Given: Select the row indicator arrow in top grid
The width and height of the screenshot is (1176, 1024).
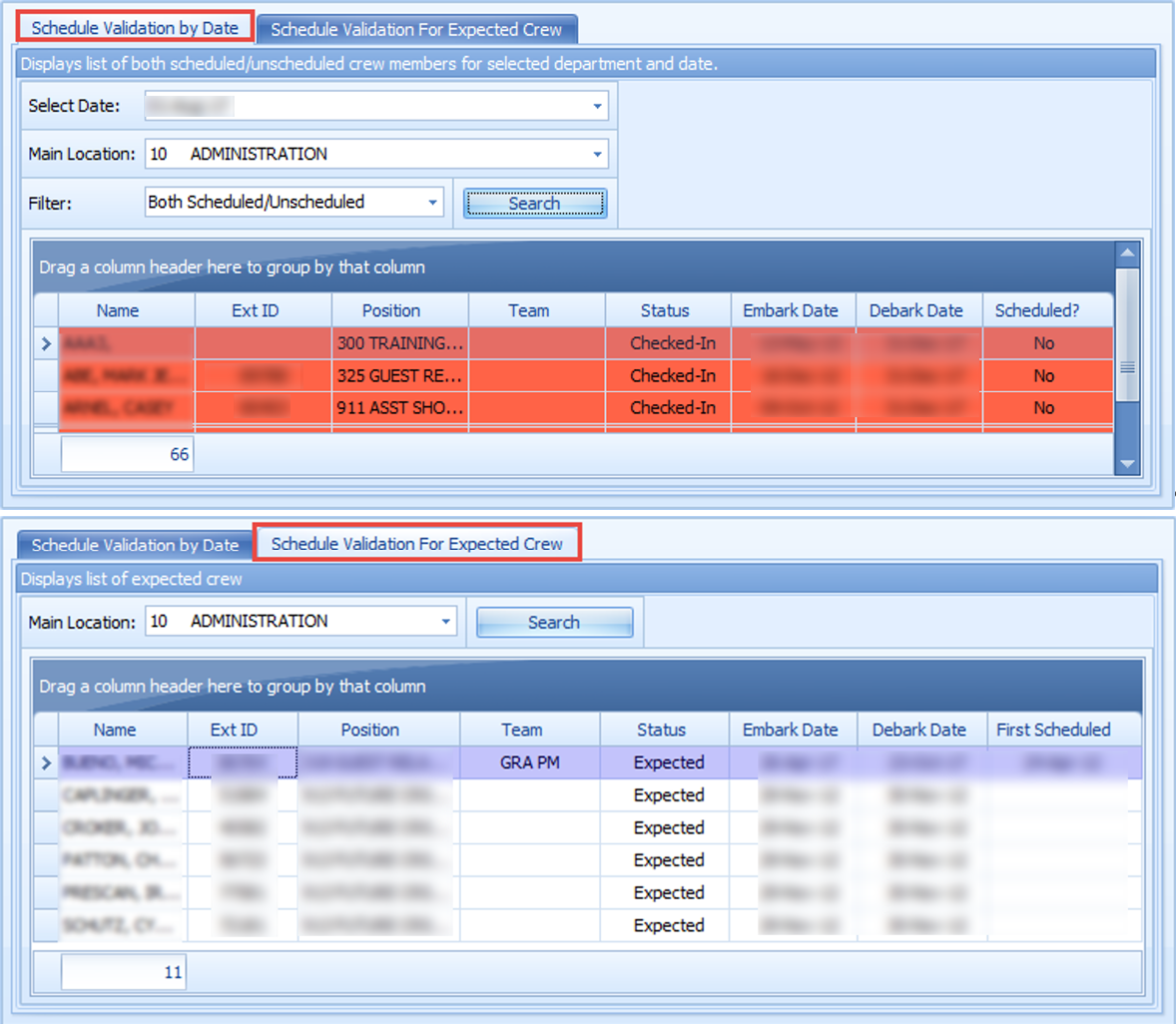Looking at the screenshot, I should click(47, 343).
